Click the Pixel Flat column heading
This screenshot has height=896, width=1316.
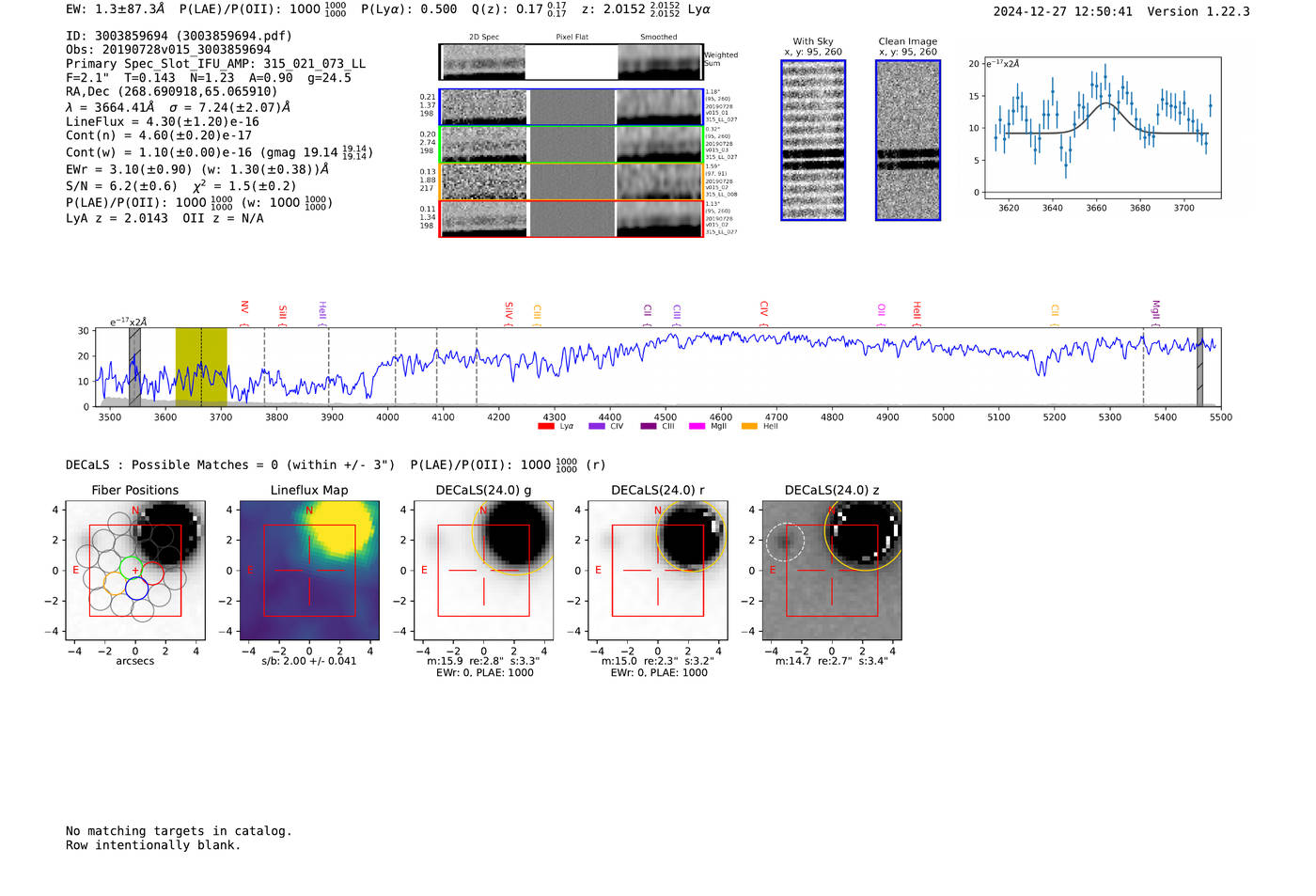pos(572,38)
